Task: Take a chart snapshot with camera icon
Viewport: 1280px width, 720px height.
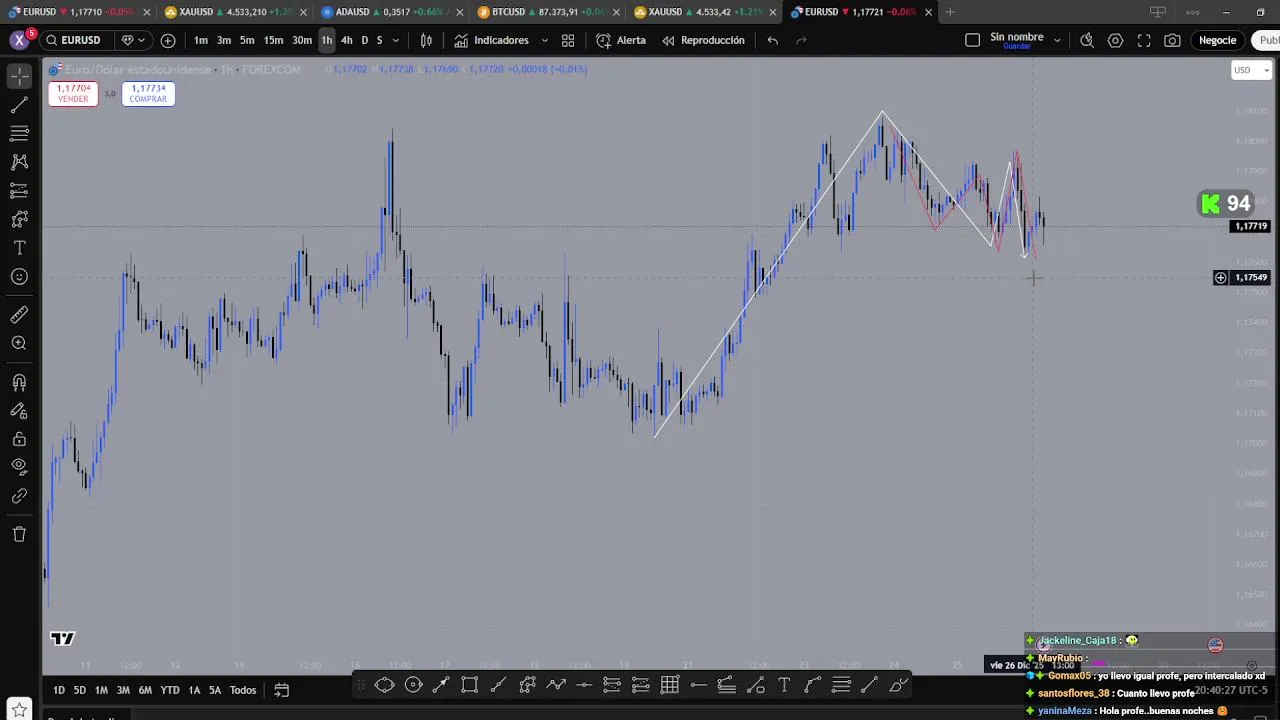Action: tap(1172, 40)
